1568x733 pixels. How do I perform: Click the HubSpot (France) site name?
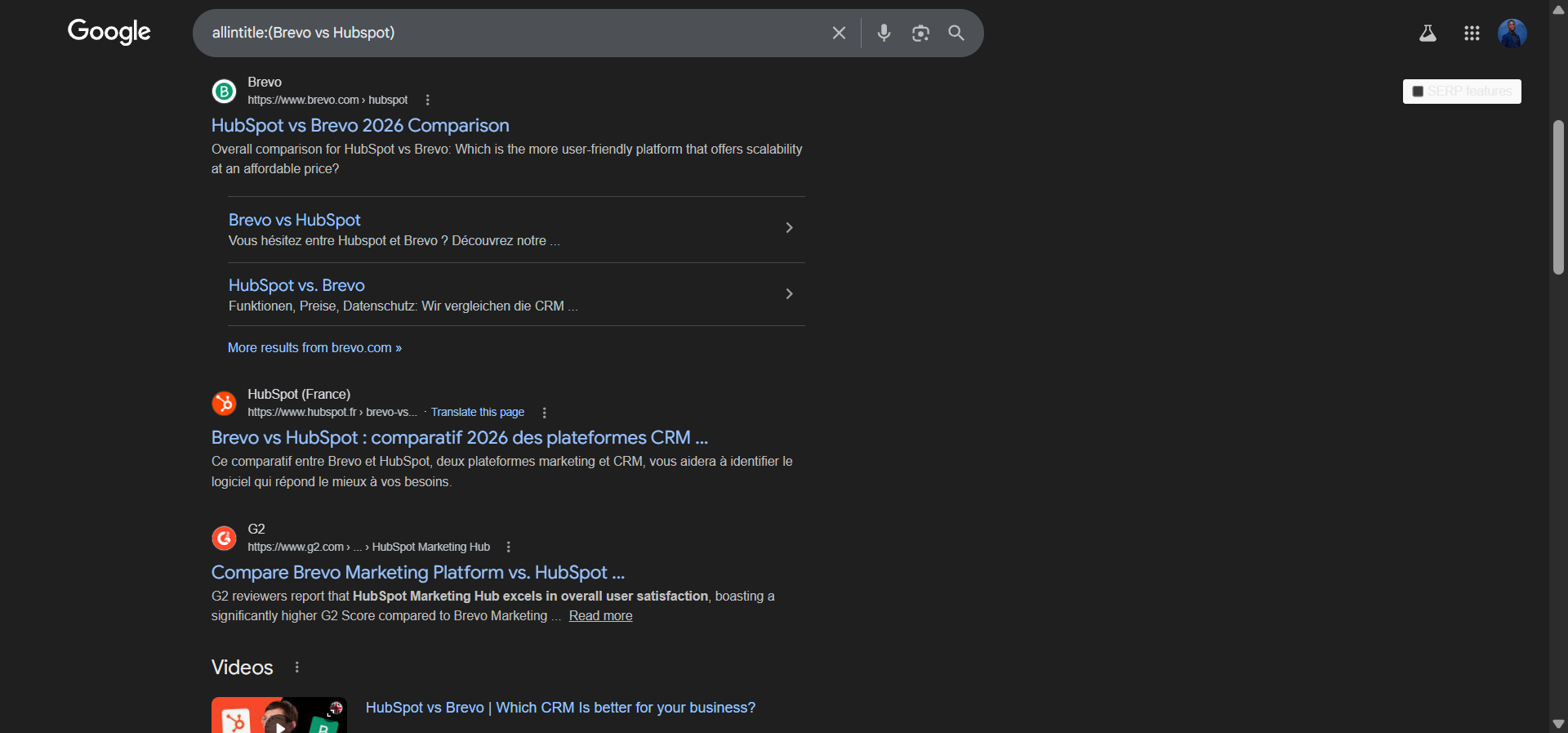pos(299,394)
